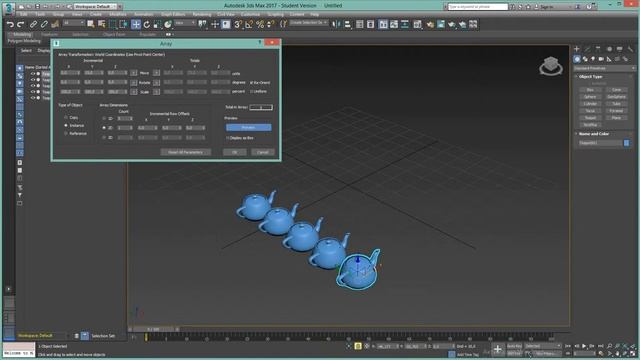Click the ViewCube in viewport
The height and width of the screenshot is (360, 640).
551,66
